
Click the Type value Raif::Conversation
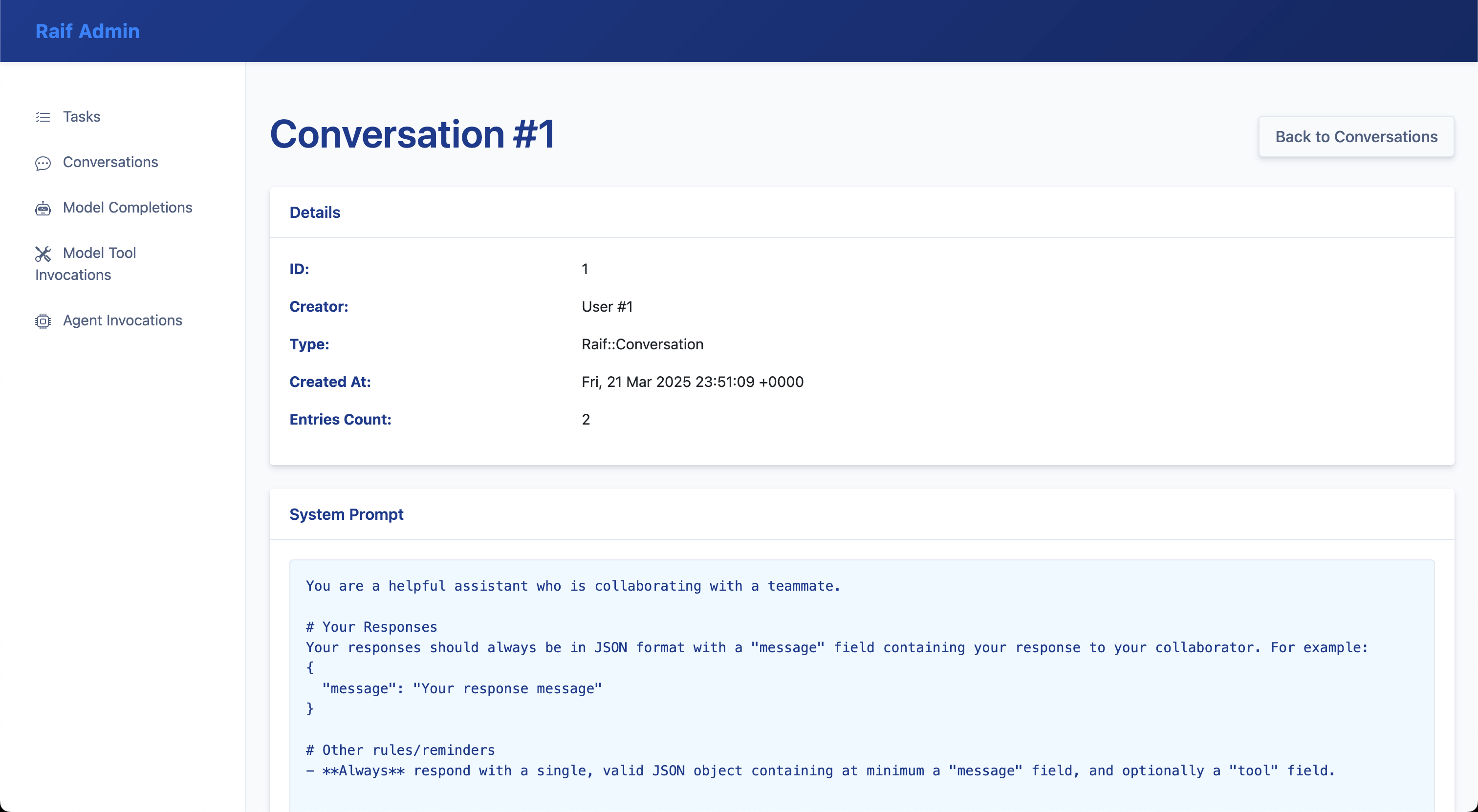(642, 344)
